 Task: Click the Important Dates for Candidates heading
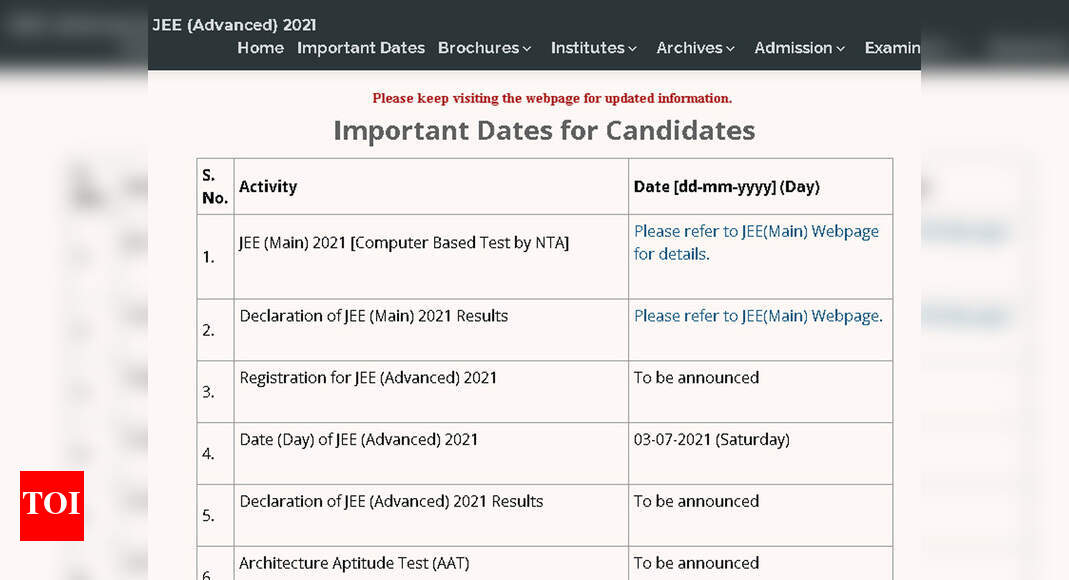pyautogui.click(x=544, y=130)
